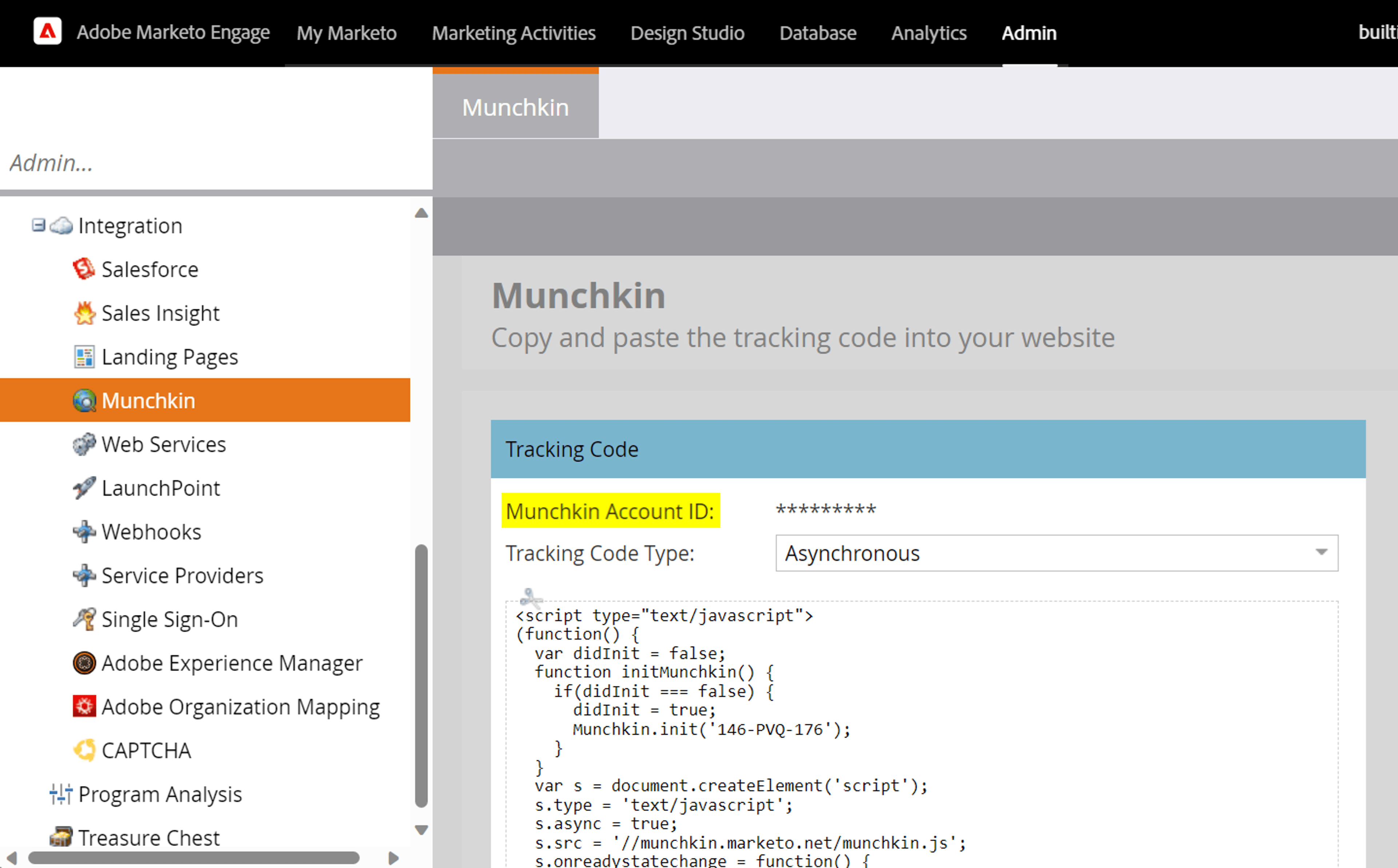This screenshot has height=868, width=1398.
Task: Click the horizontal scrollbar thumb
Action: (193, 858)
